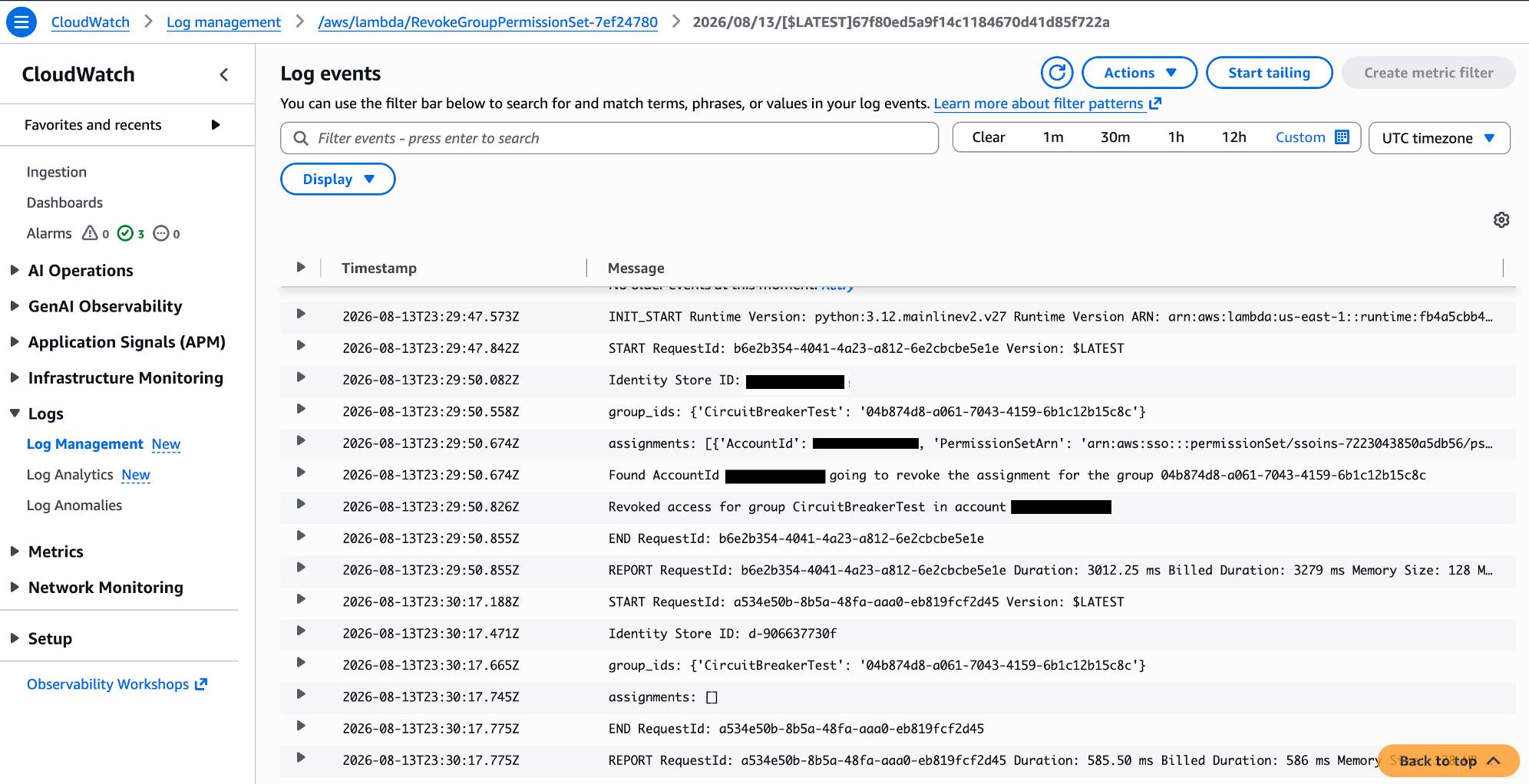Collapse the CloudWatch sidebar panel
The image size is (1529, 784).
tap(224, 74)
